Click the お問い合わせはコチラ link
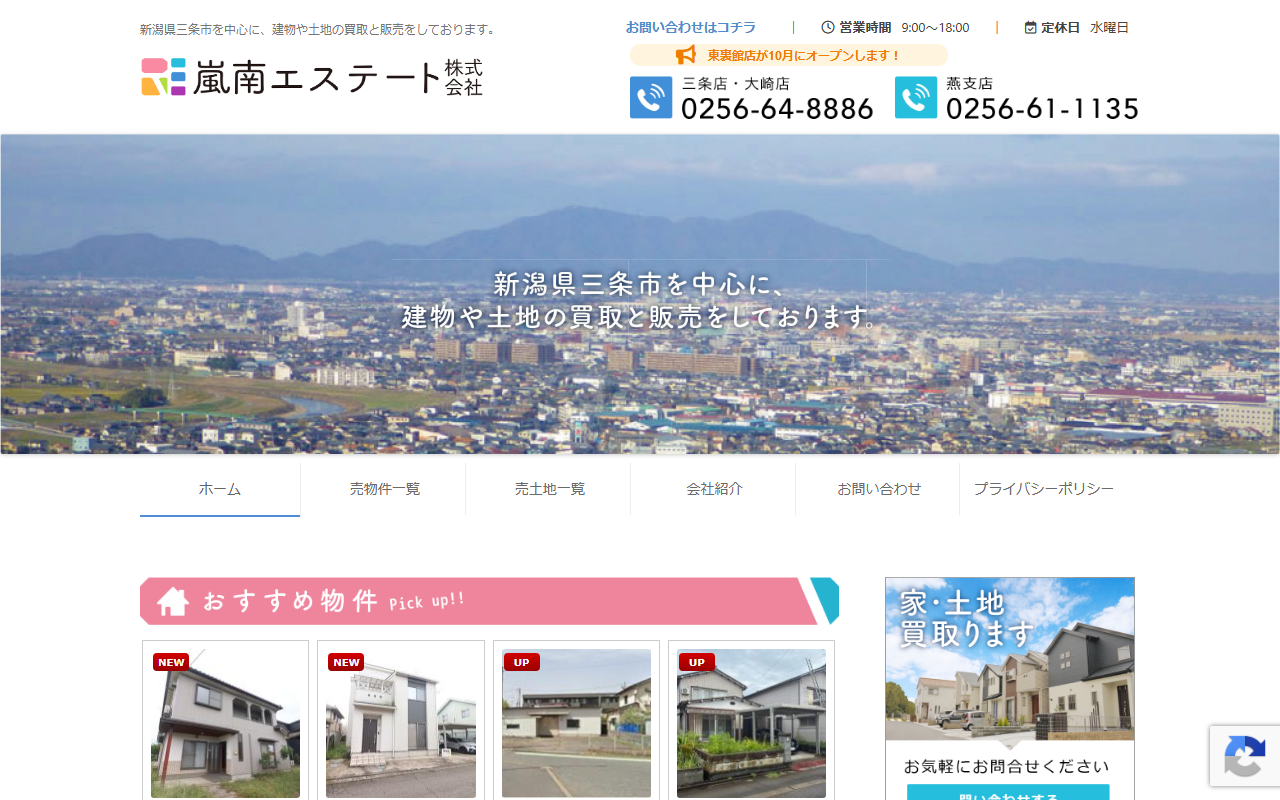This screenshot has height=800, width=1280. 691,28
